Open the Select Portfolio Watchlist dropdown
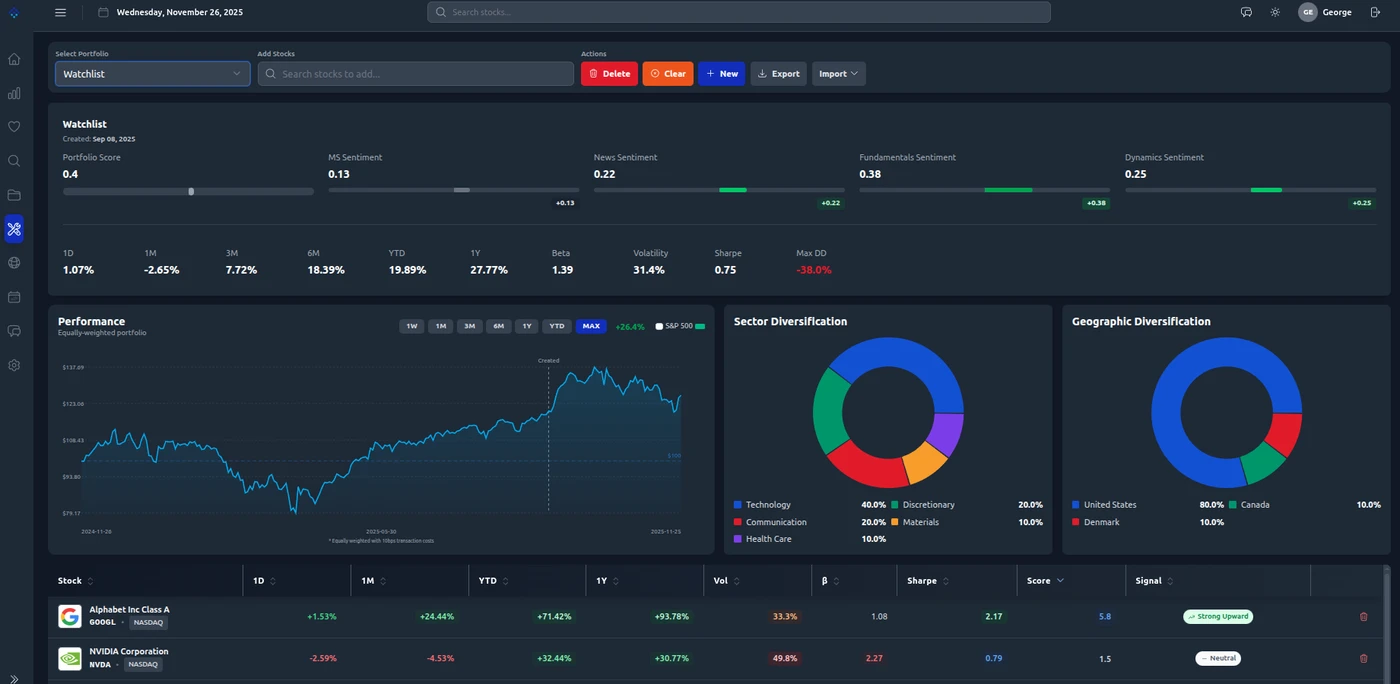This screenshot has width=1400, height=684. coord(152,73)
